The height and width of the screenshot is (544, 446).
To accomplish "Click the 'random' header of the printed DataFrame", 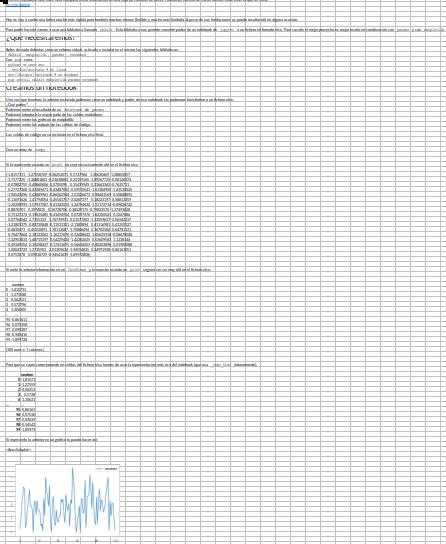I will [x=18, y=284].
